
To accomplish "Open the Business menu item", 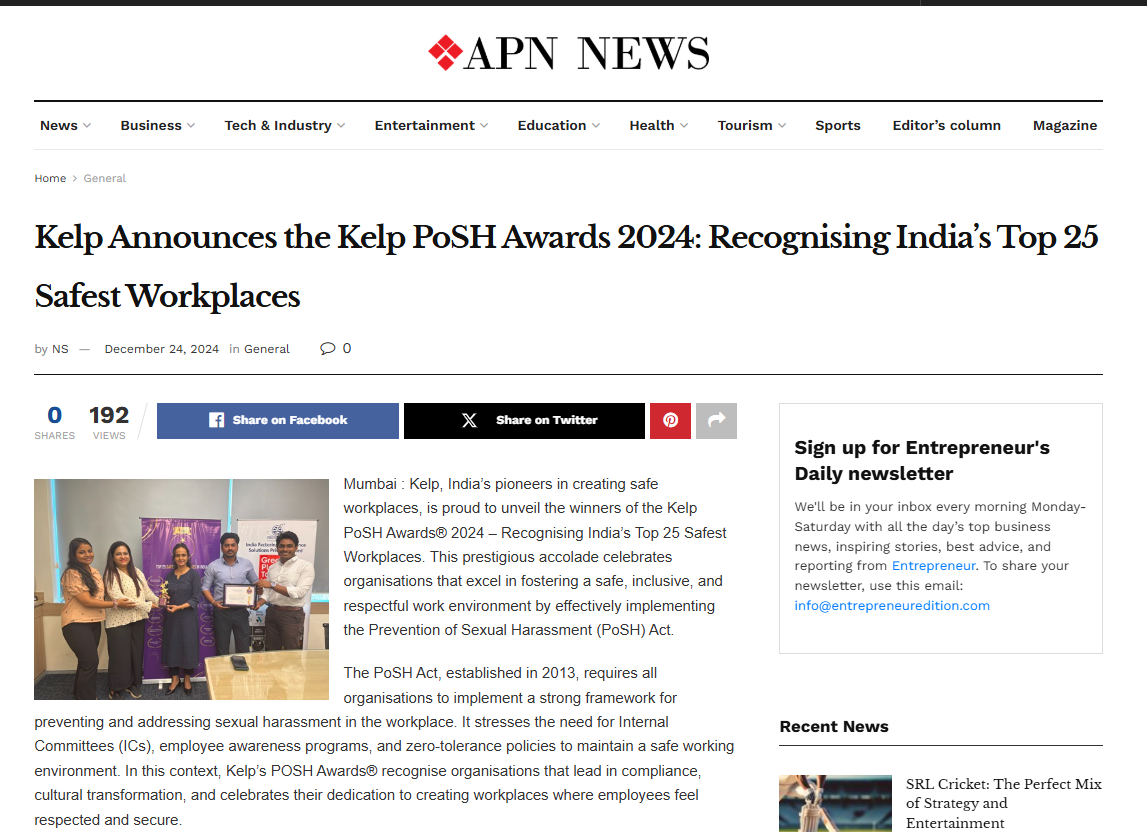I will (x=151, y=126).
